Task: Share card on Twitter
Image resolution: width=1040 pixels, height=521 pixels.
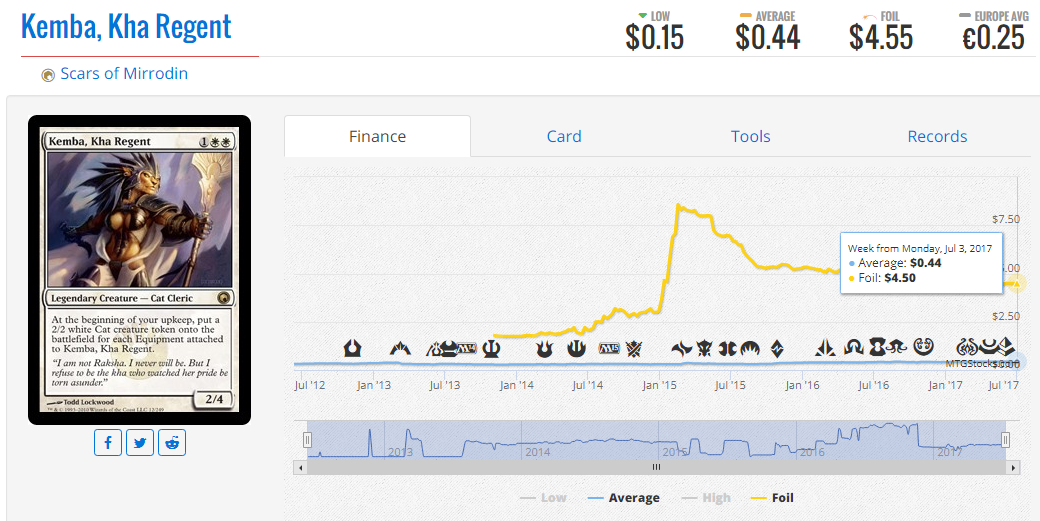Action: pos(139,443)
